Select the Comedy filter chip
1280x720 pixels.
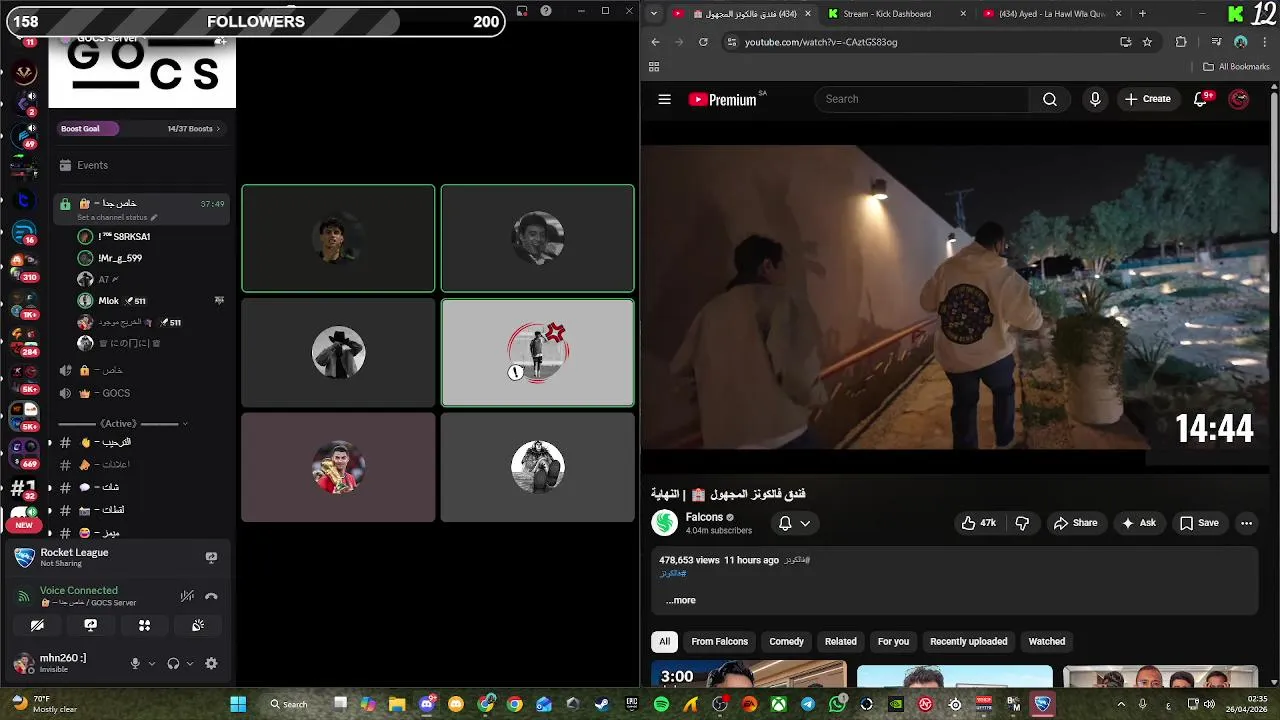tap(786, 641)
